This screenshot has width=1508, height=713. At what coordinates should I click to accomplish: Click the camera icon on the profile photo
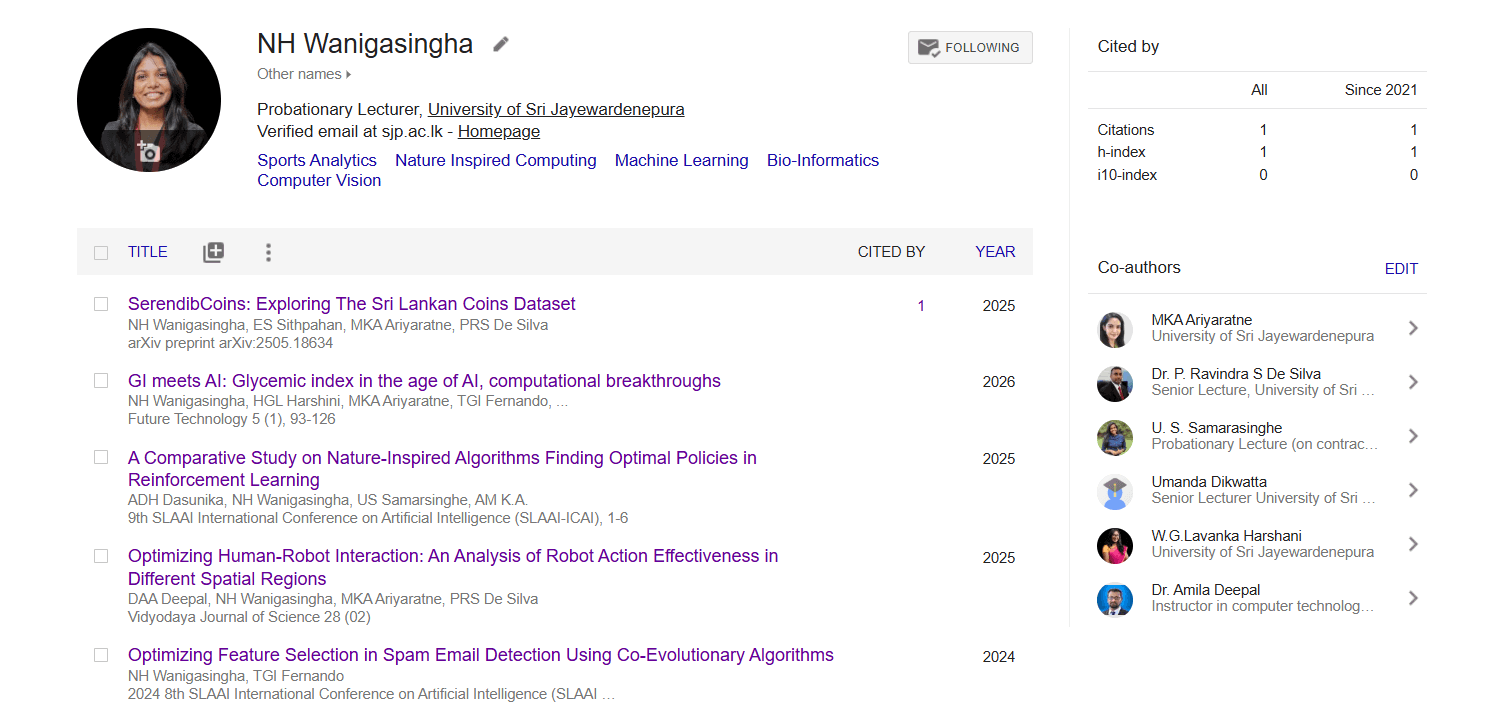point(148,149)
